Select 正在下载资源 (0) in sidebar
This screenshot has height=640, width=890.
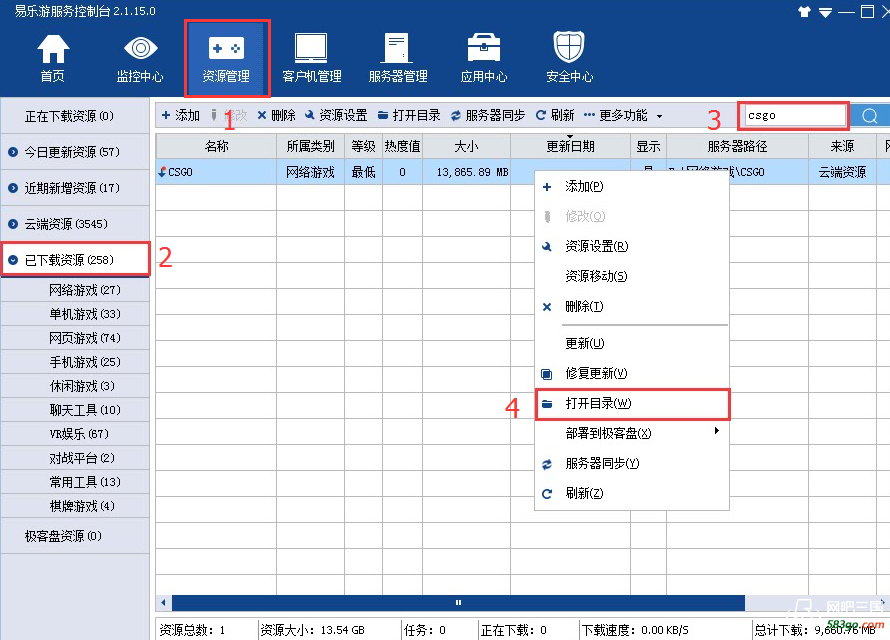(x=75, y=116)
